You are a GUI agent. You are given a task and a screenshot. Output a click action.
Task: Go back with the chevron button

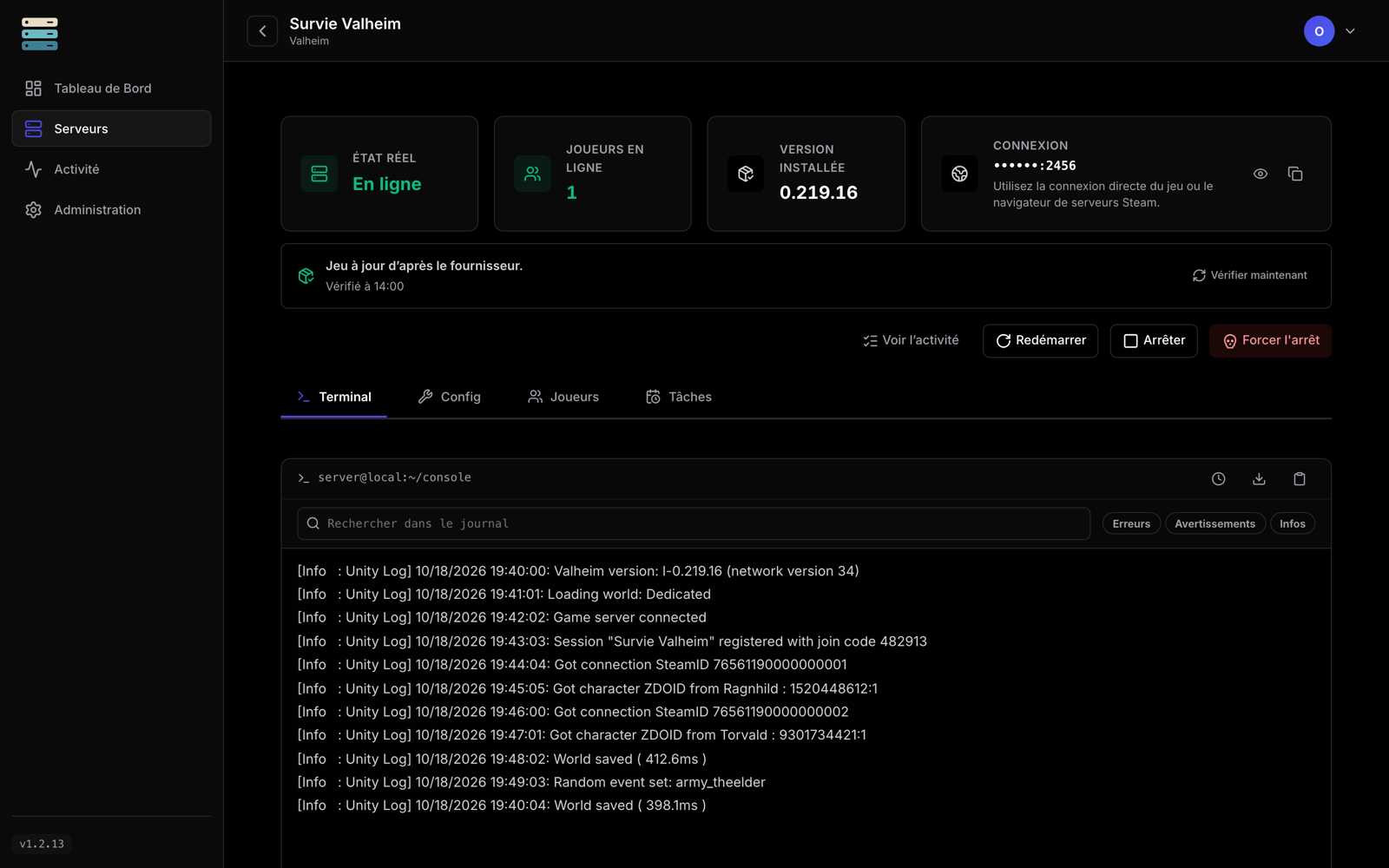click(x=262, y=31)
